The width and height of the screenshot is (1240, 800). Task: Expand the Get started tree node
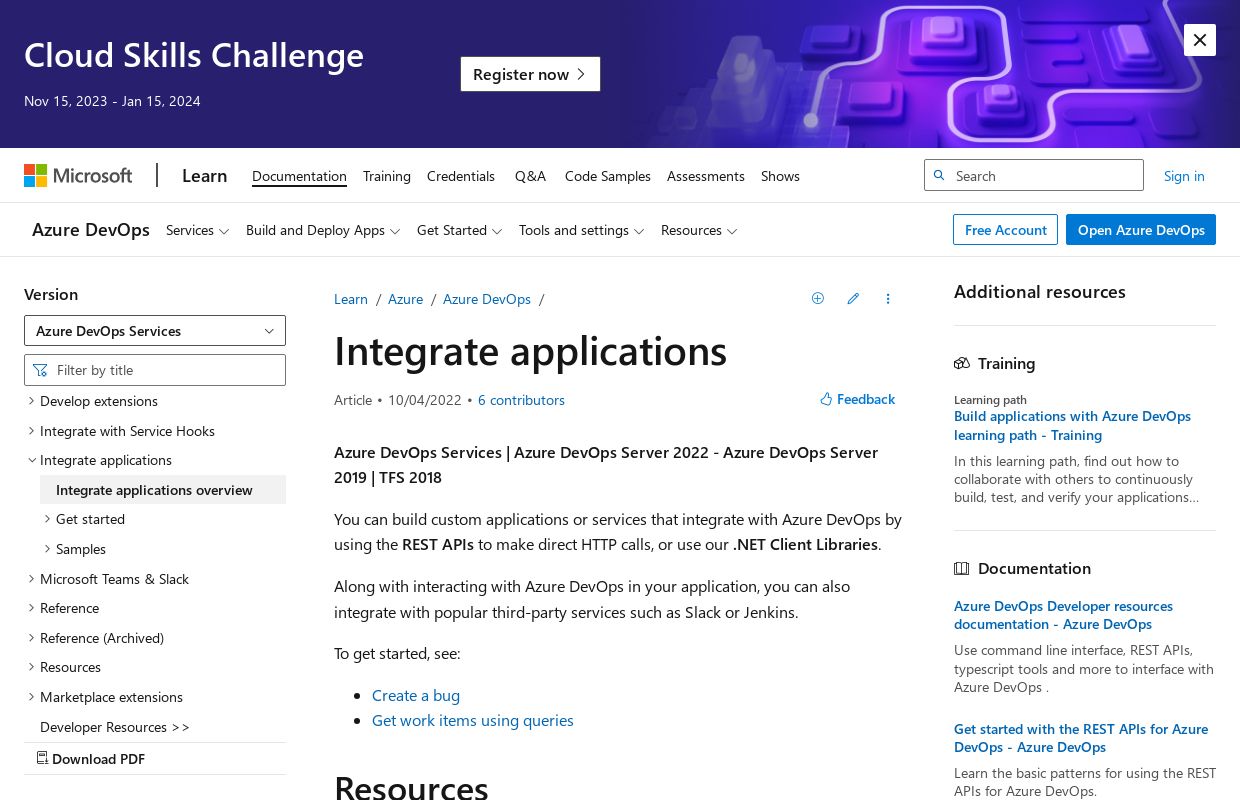point(47,519)
